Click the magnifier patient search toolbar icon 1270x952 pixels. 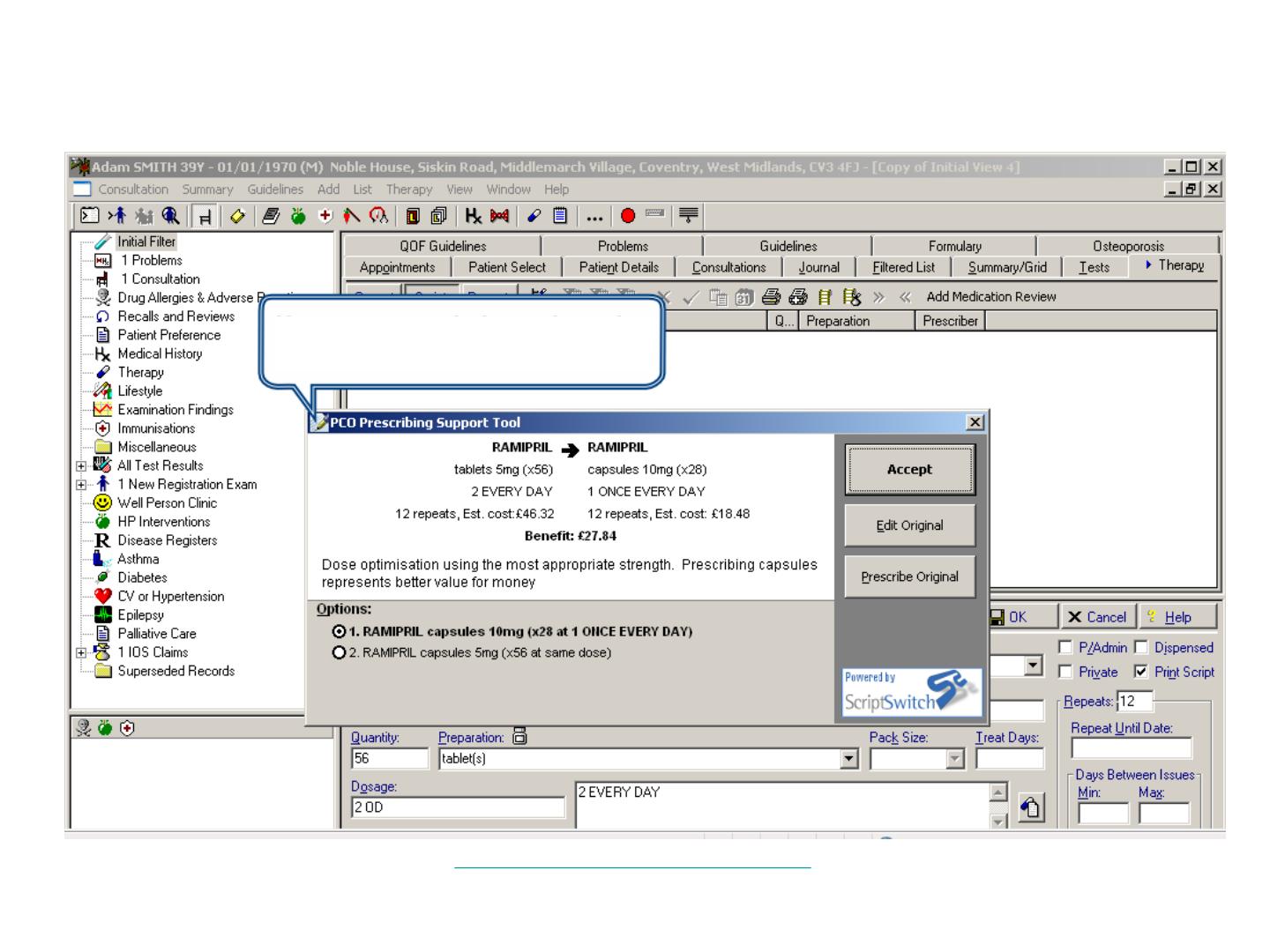click(170, 216)
